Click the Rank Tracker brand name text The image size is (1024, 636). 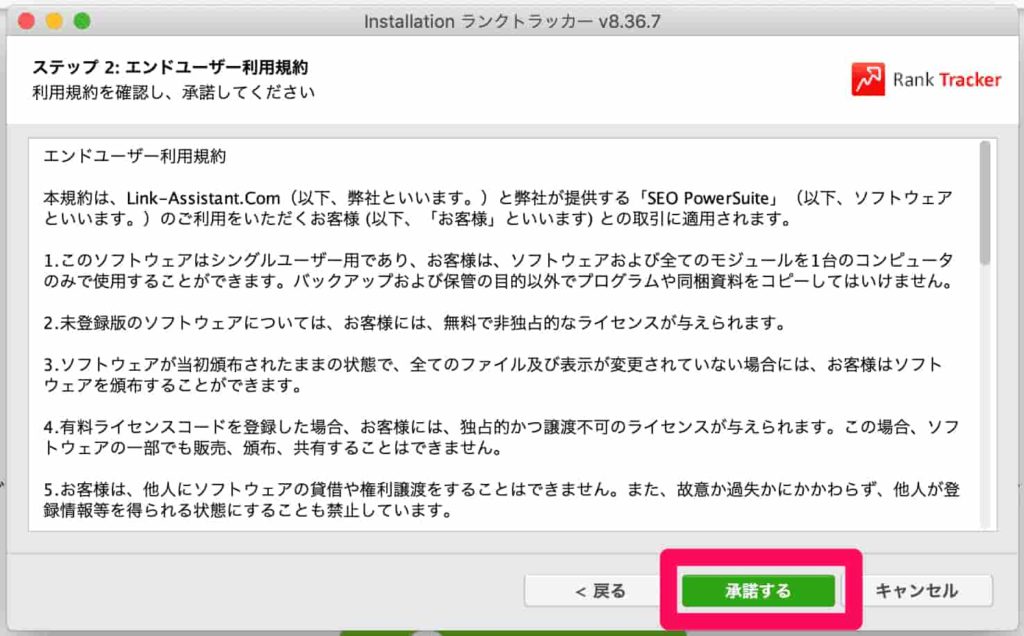[x=947, y=80]
